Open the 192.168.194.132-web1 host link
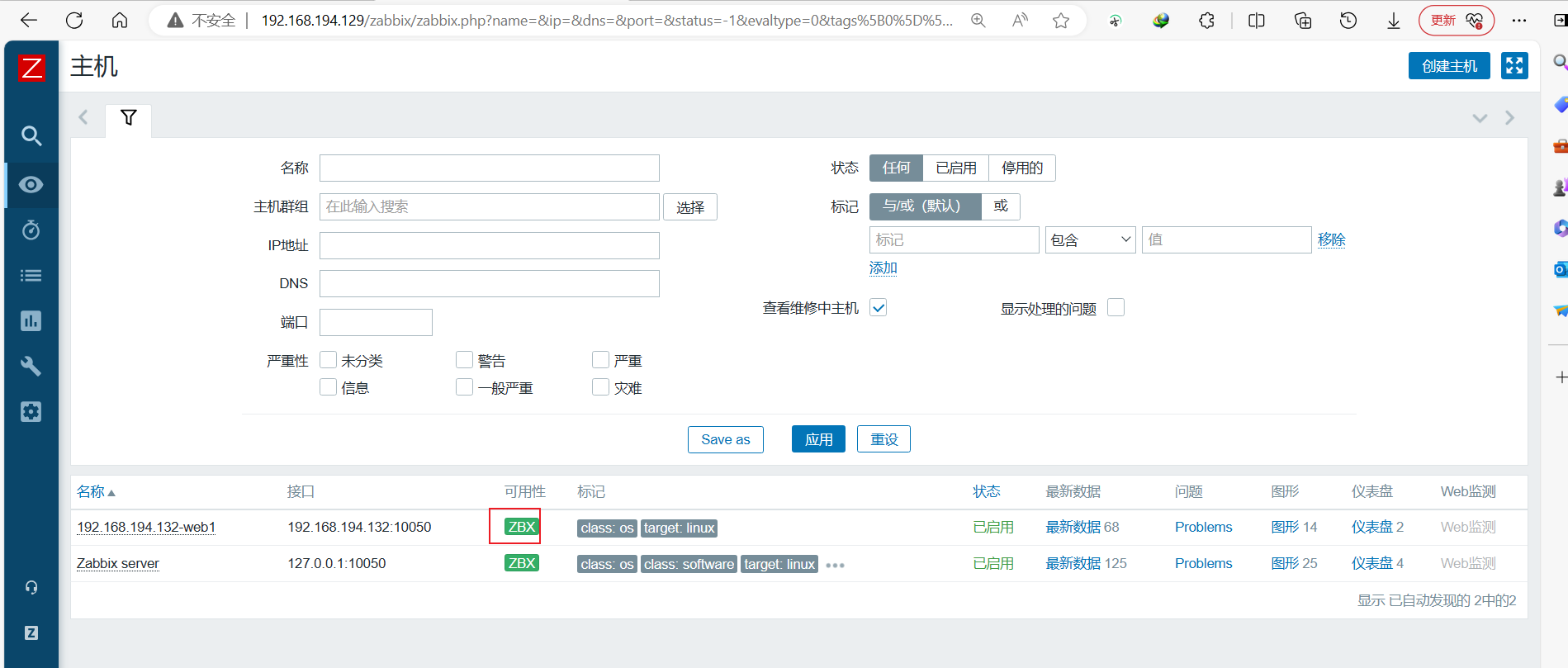The height and width of the screenshot is (668, 1568). pyautogui.click(x=146, y=527)
